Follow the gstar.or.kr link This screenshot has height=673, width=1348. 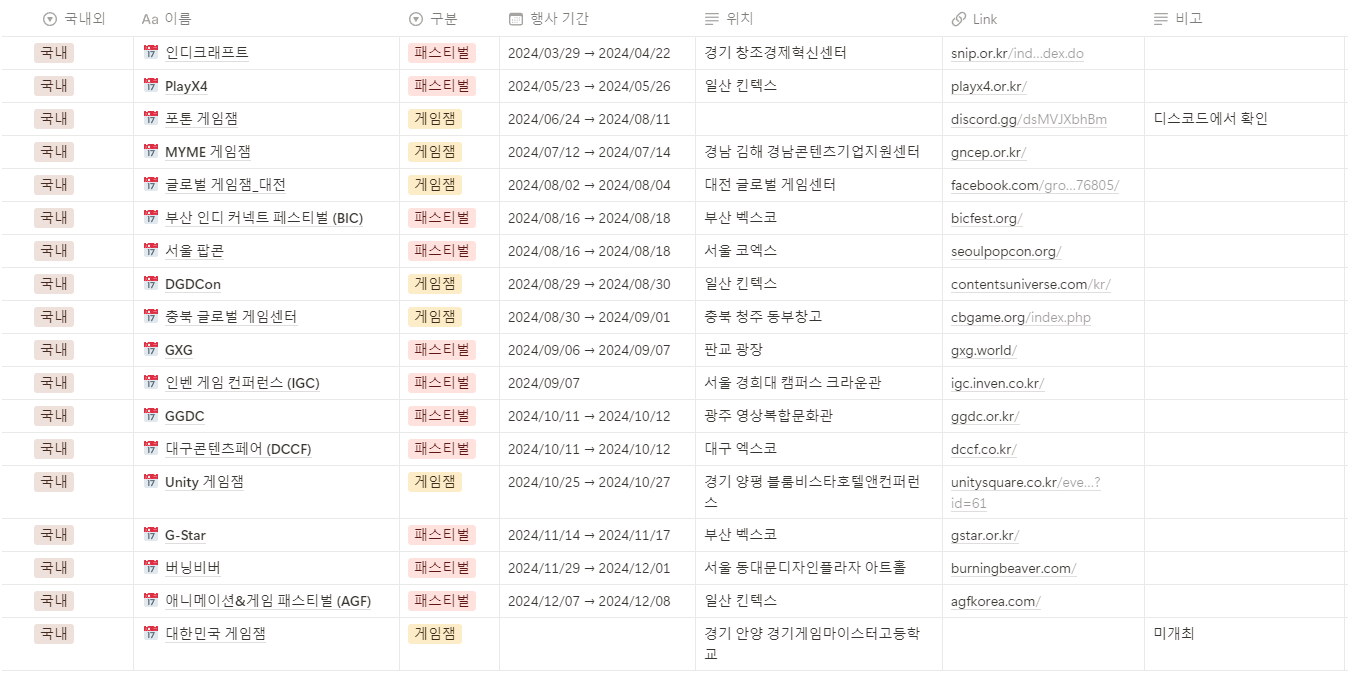[985, 535]
